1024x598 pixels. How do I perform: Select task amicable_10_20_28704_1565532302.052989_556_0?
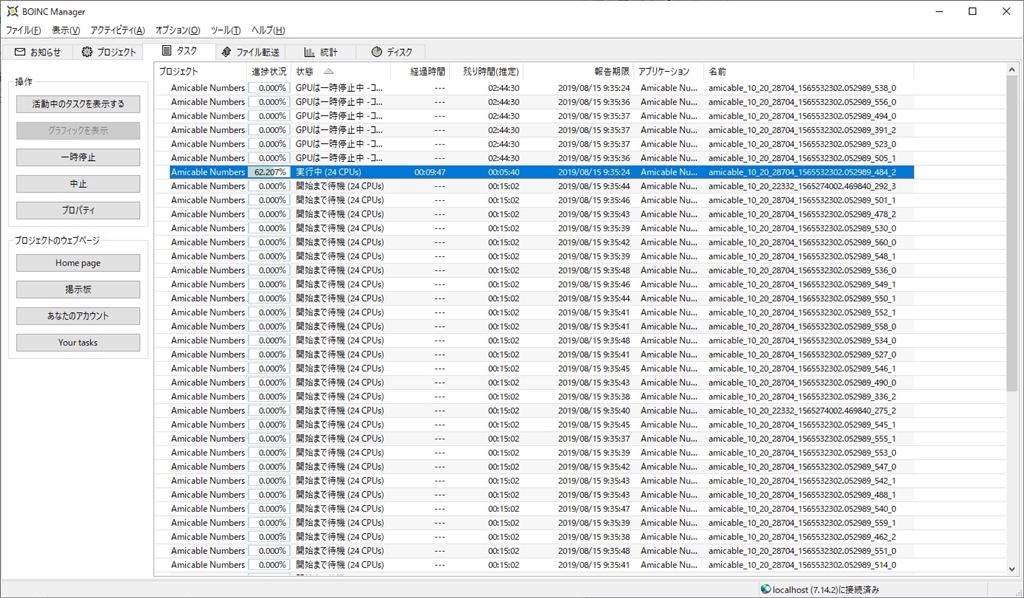tap(534, 102)
